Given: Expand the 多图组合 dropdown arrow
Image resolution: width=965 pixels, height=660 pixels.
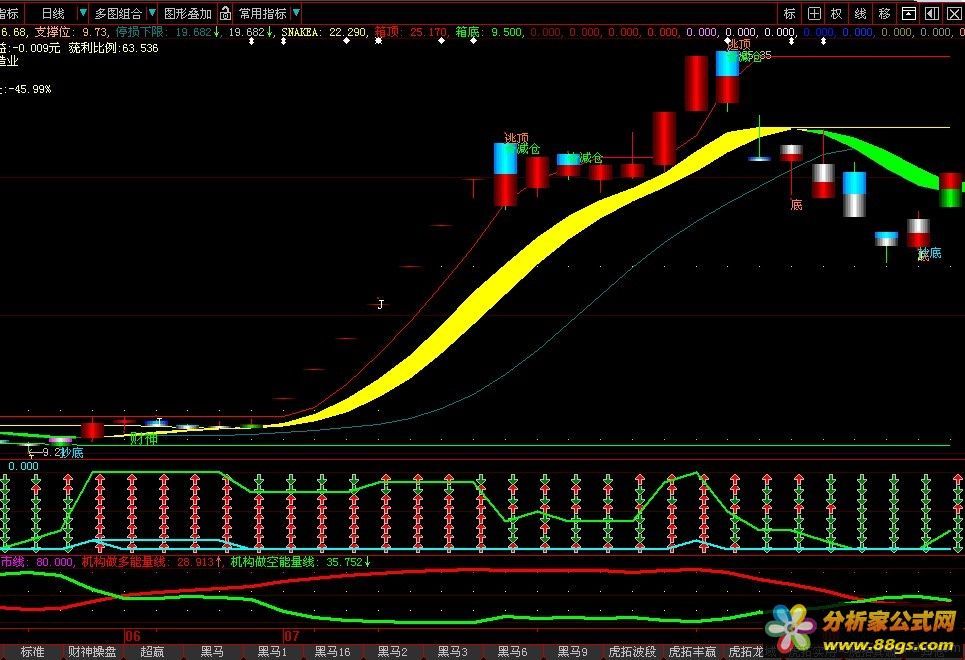Looking at the screenshot, I should coord(151,13).
